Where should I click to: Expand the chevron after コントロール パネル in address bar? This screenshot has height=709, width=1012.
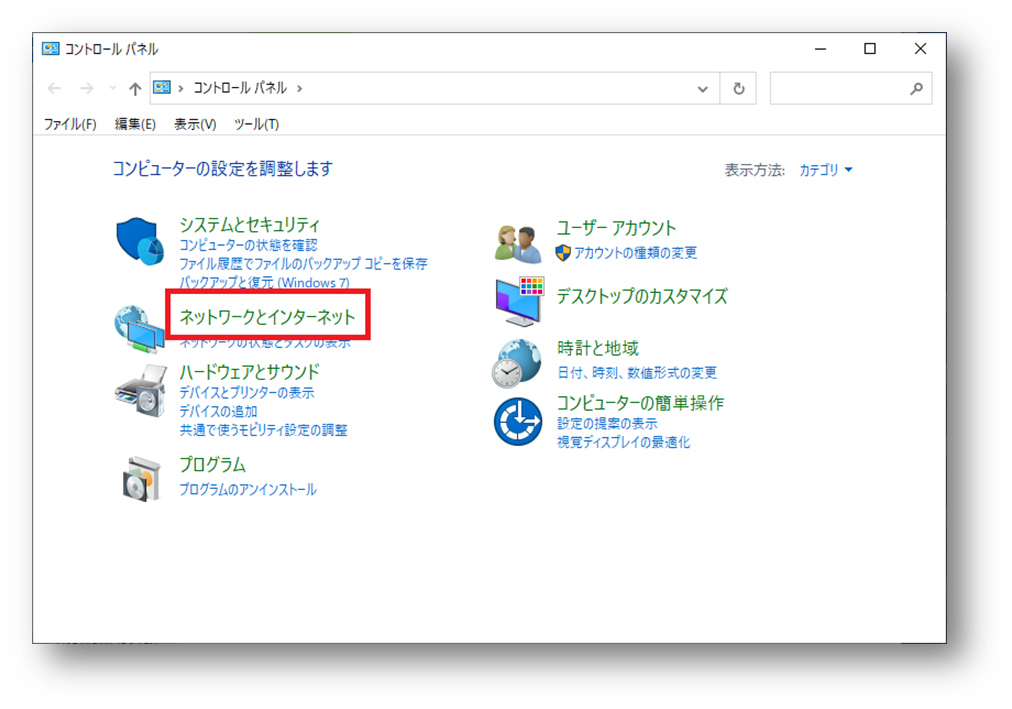click(x=299, y=88)
